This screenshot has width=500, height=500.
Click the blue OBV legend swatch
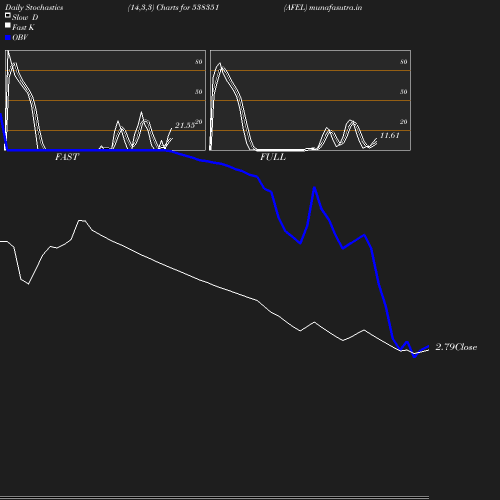tap(8, 38)
